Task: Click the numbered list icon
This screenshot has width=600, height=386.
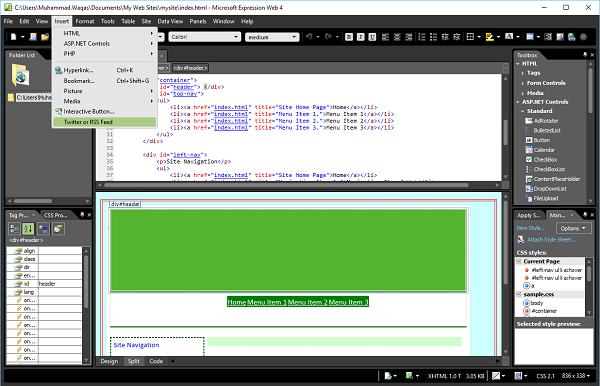Action: click(421, 37)
